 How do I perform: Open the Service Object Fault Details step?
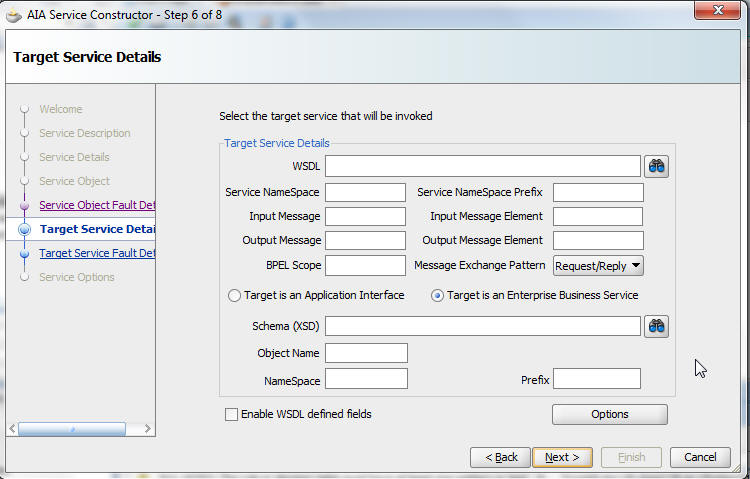(x=97, y=205)
